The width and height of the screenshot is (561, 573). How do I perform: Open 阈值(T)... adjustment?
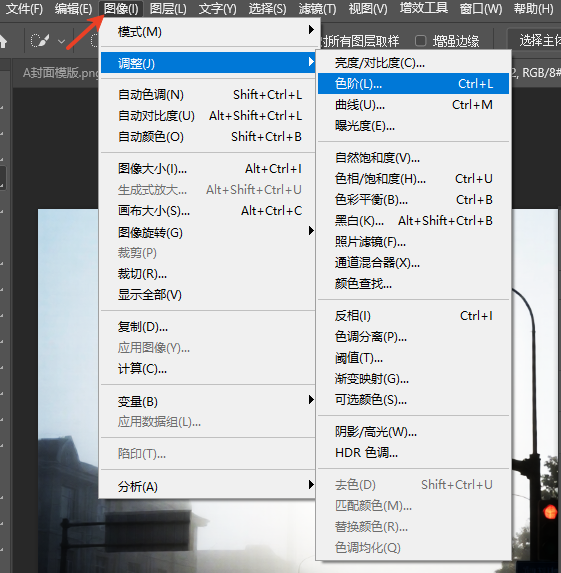point(413,358)
